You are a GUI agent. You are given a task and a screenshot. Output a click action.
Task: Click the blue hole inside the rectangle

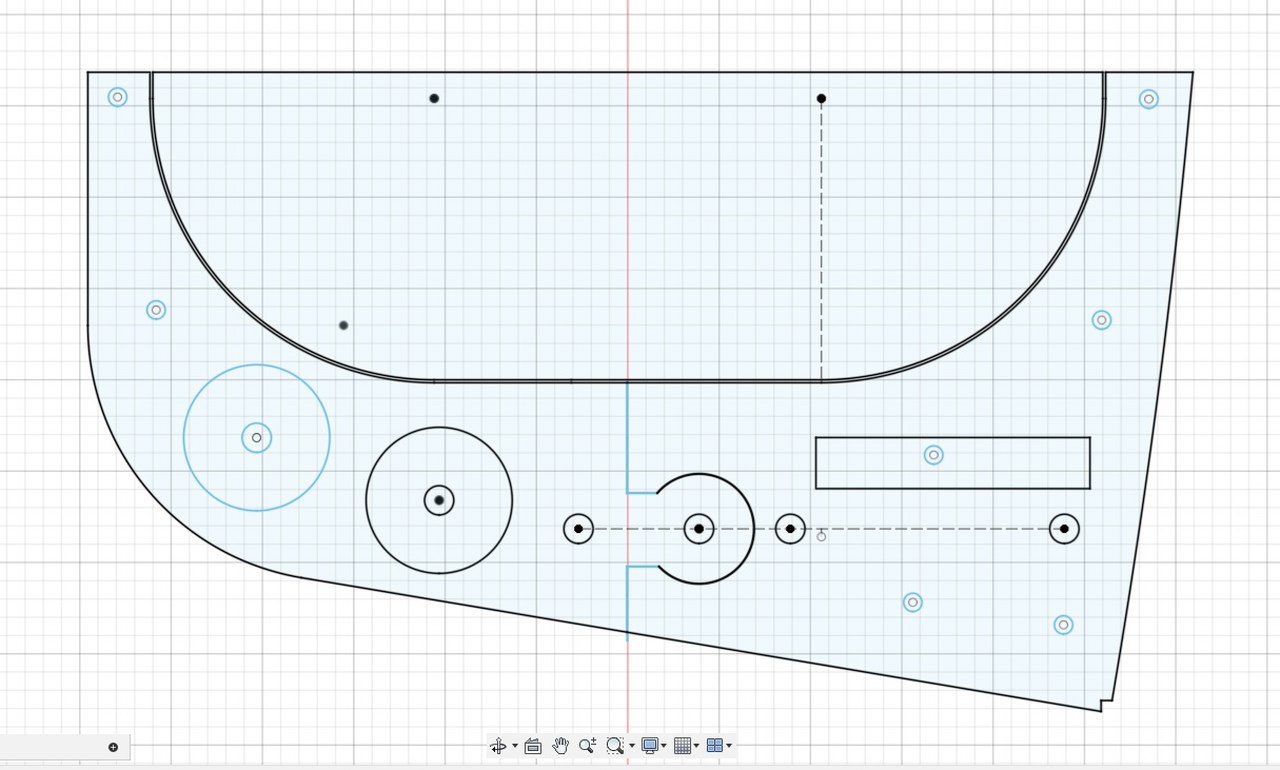tap(933, 455)
